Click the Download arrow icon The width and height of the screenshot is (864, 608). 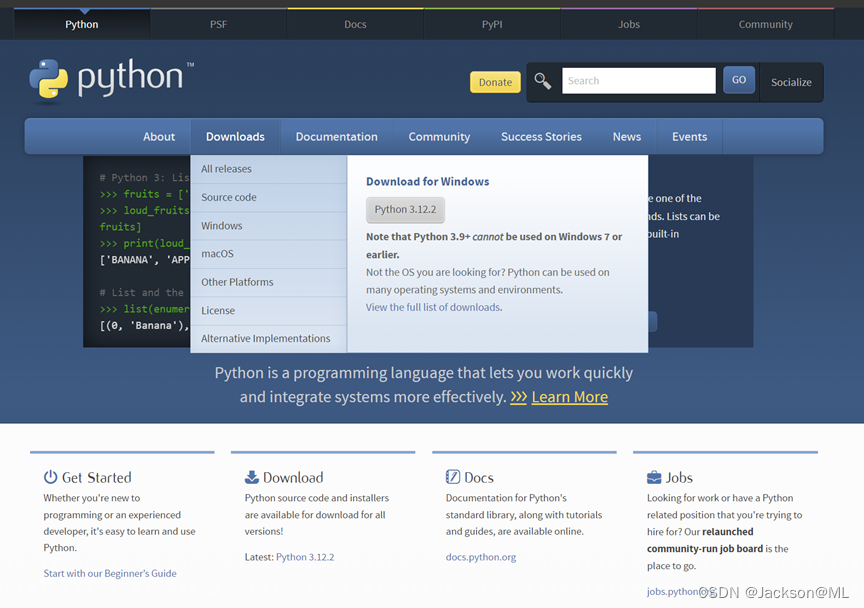252,477
